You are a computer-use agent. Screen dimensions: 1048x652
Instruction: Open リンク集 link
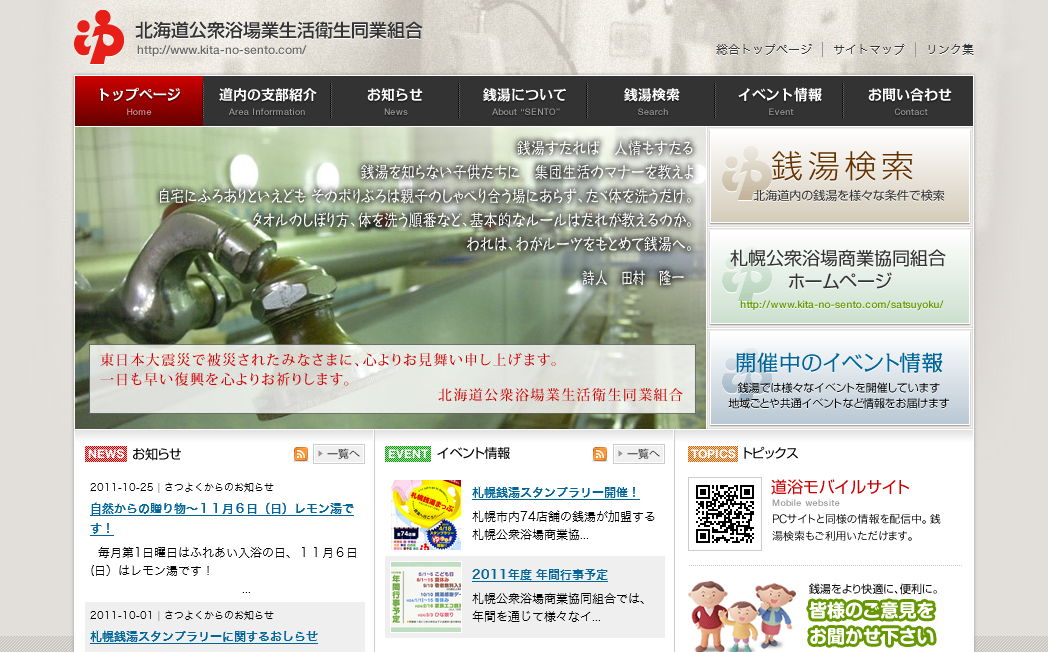[x=950, y=49]
